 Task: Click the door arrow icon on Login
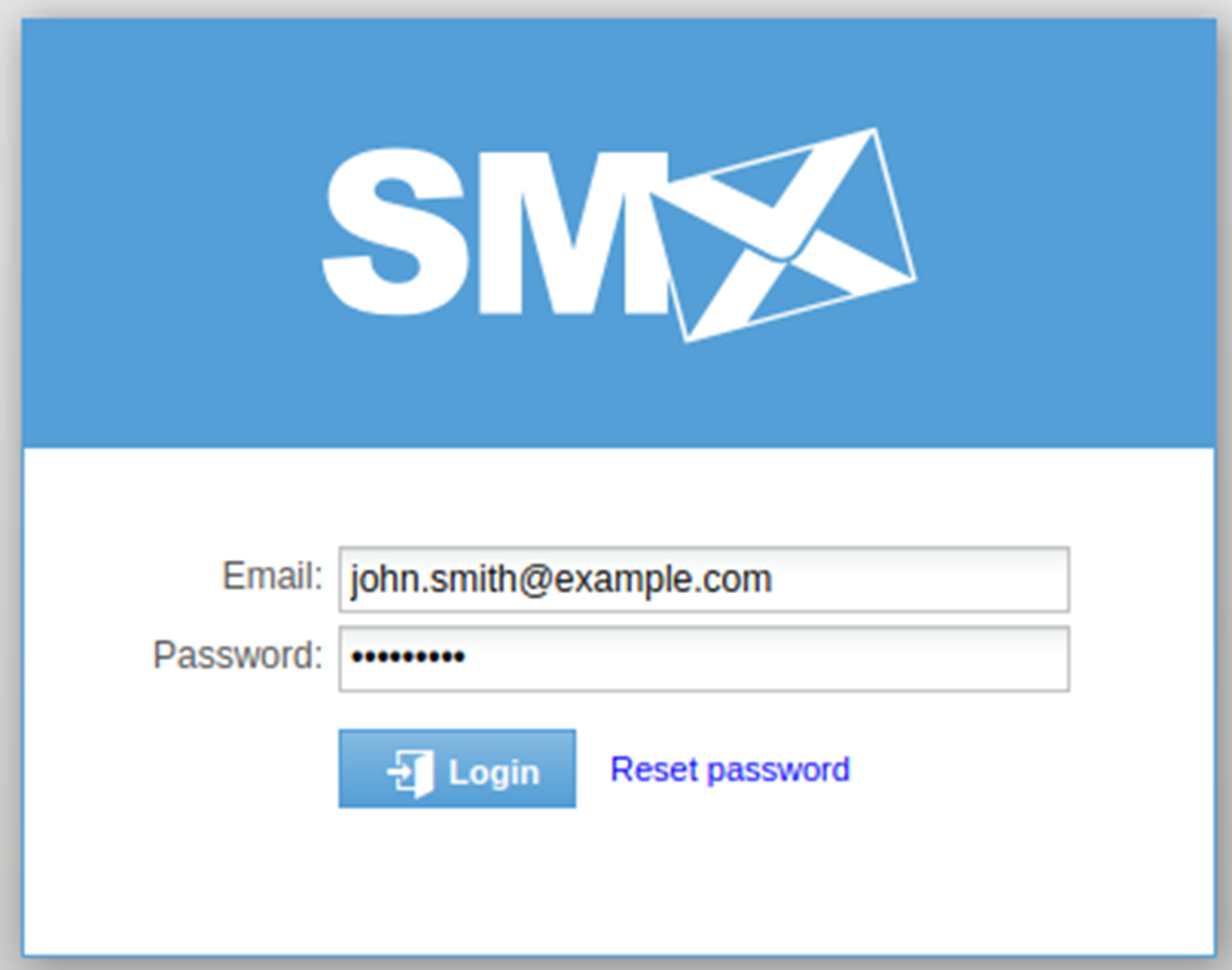[410, 773]
